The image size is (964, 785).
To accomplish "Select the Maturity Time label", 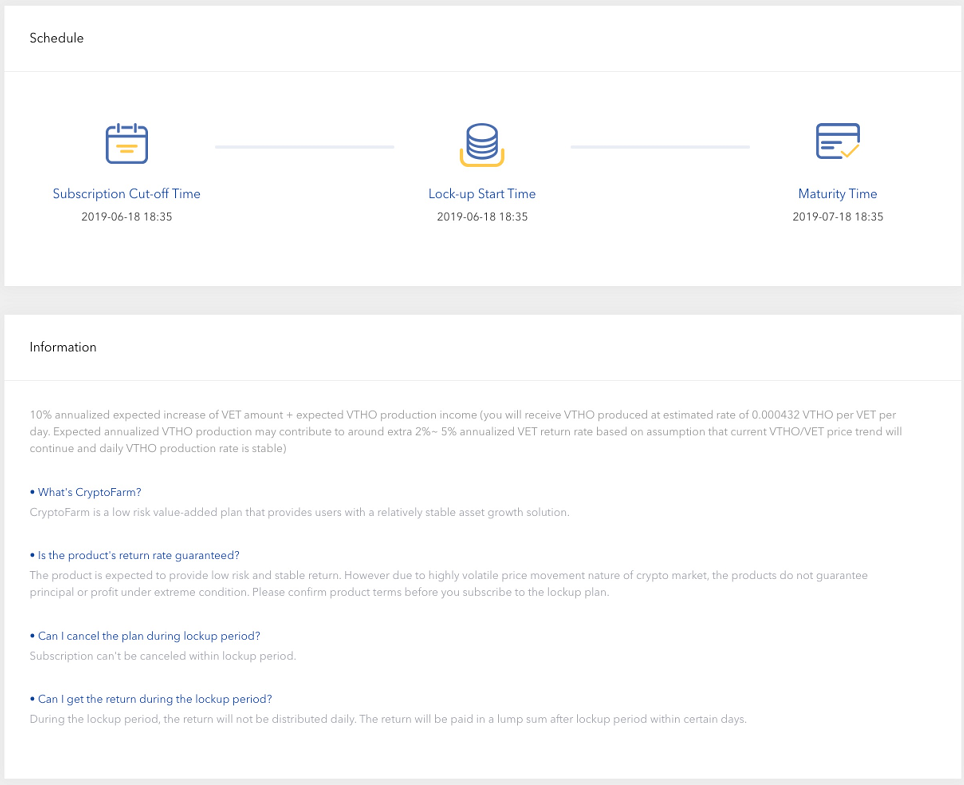I will pyautogui.click(x=837, y=194).
